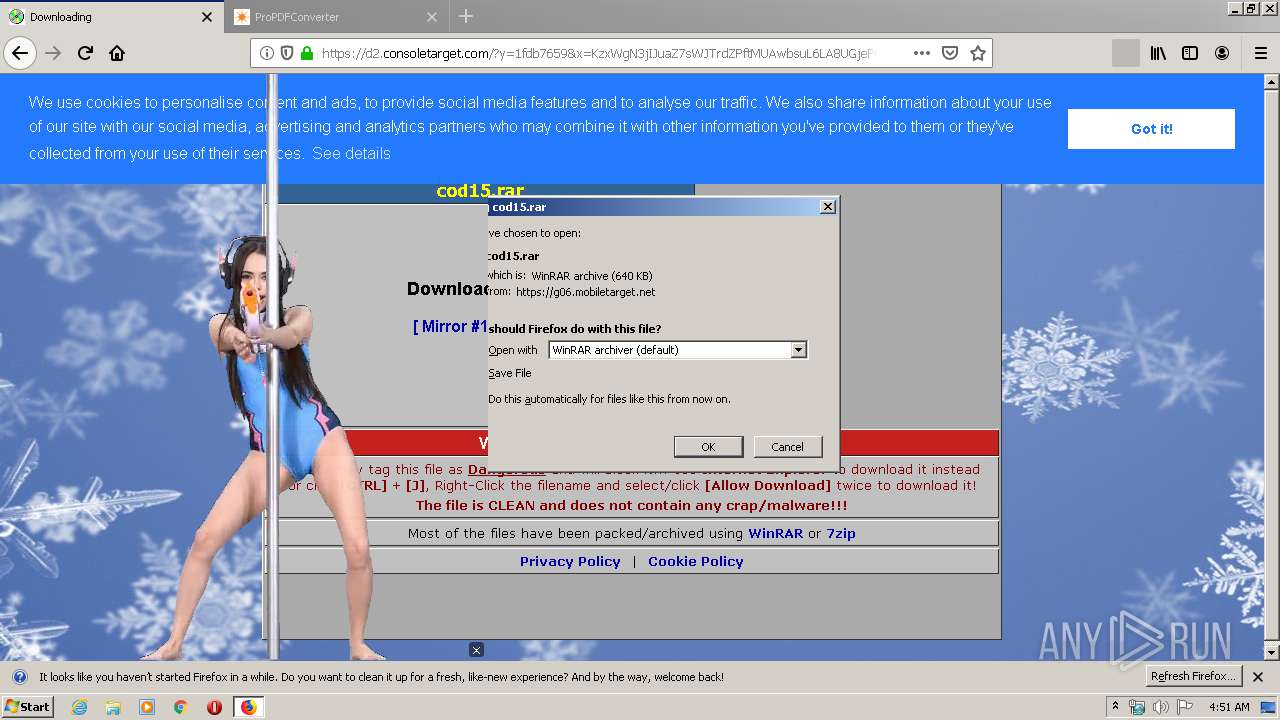The image size is (1280, 720).
Task: Open the Windows Start menu
Action: pyautogui.click(x=27, y=706)
